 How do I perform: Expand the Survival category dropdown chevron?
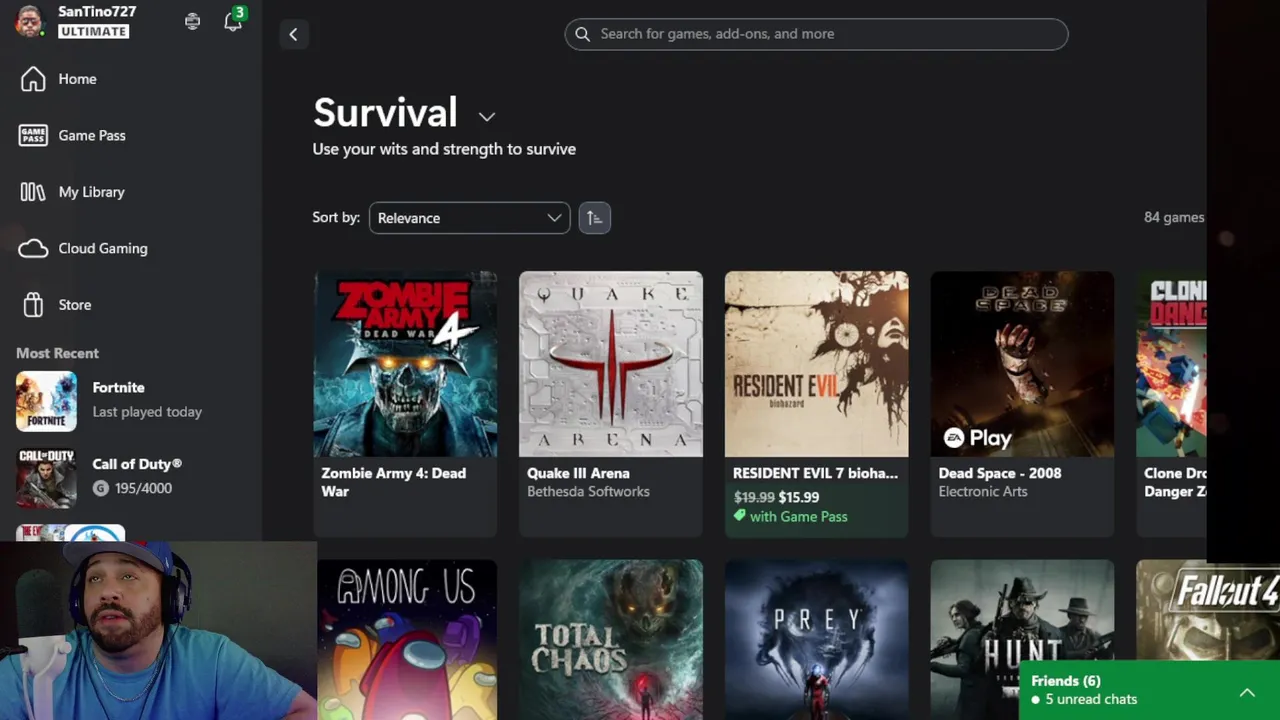click(487, 116)
